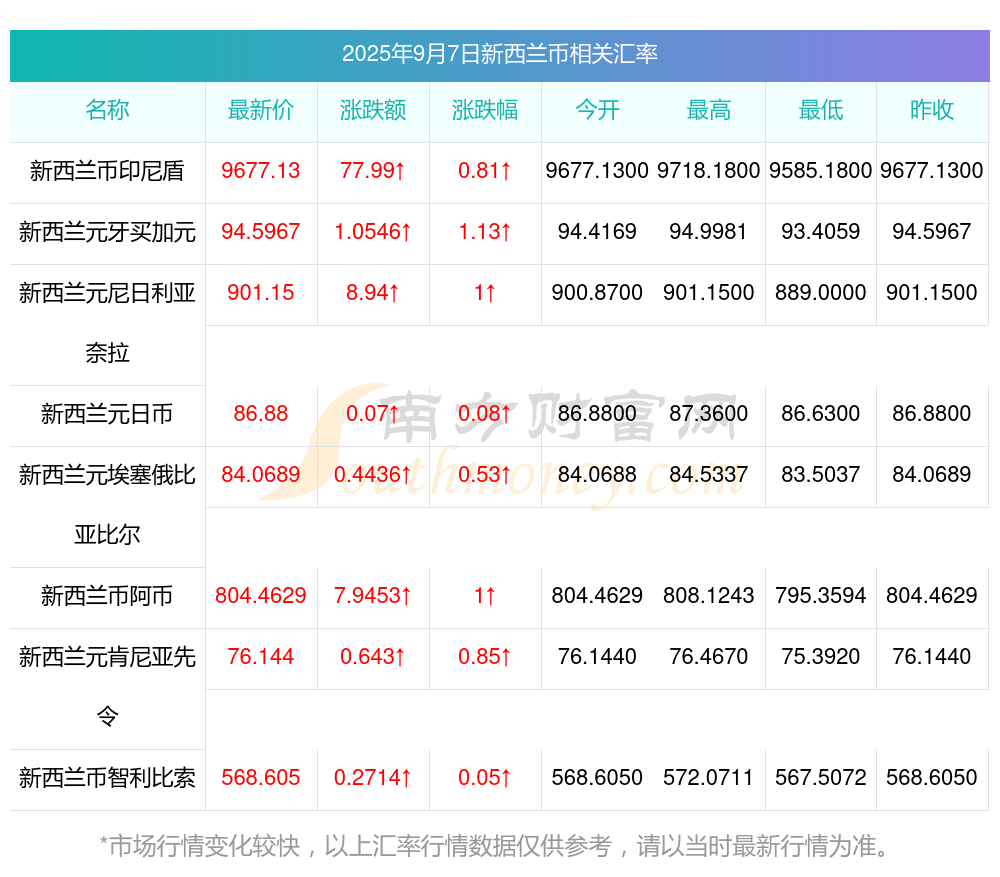Click the latest price 76.144
Screen dimensions: 1000x877
click(x=261, y=656)
